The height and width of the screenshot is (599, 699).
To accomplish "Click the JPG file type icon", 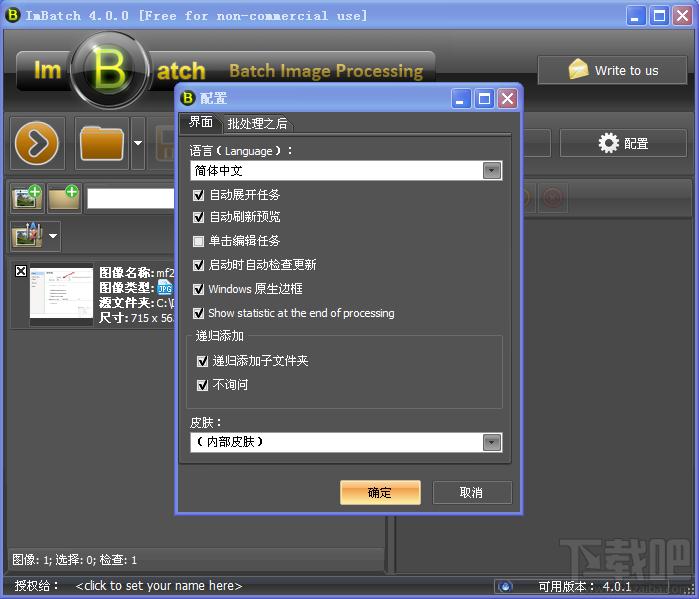I will [x=164, y=287].
